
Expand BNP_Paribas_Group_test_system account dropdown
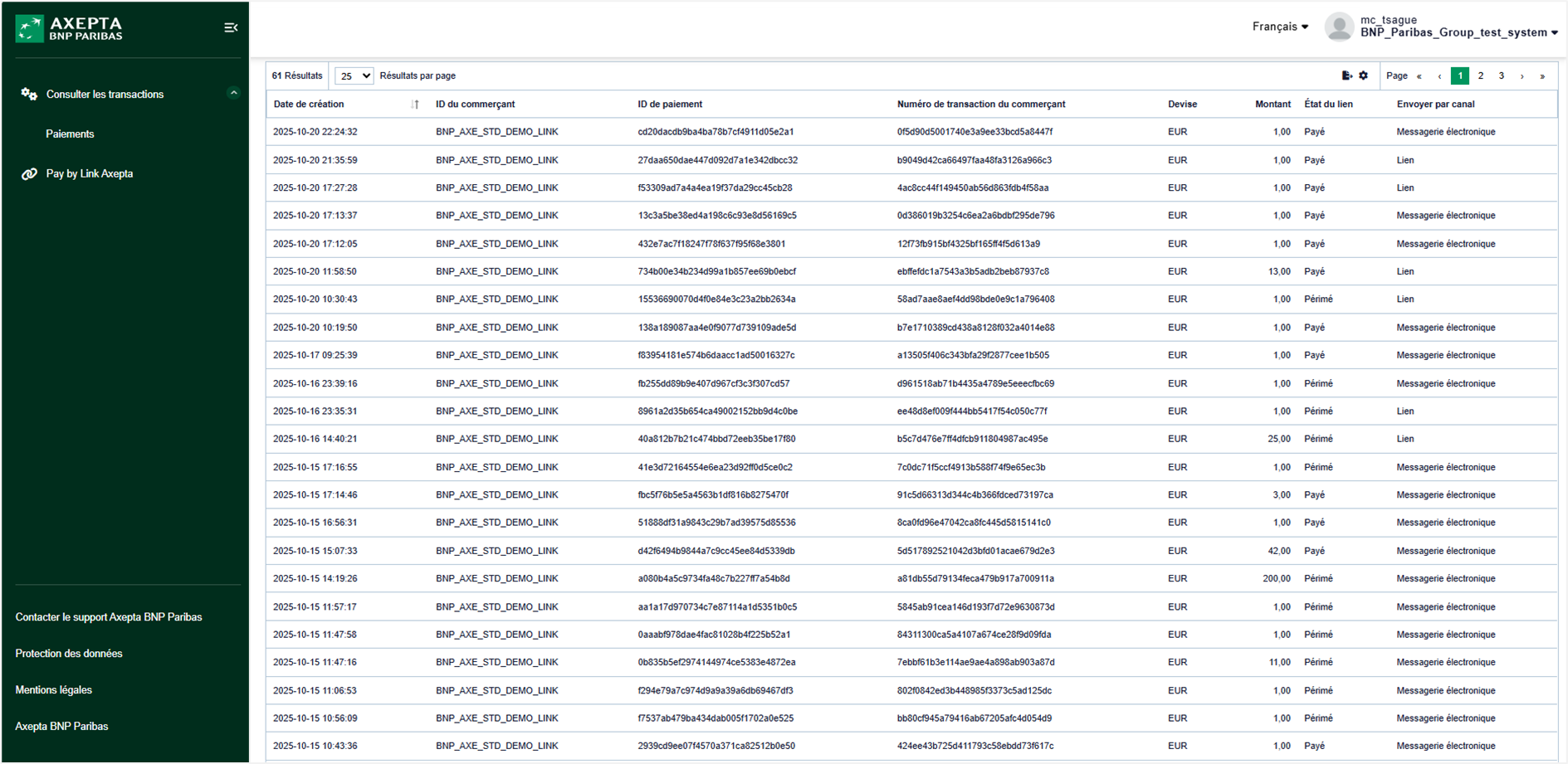1458,32
